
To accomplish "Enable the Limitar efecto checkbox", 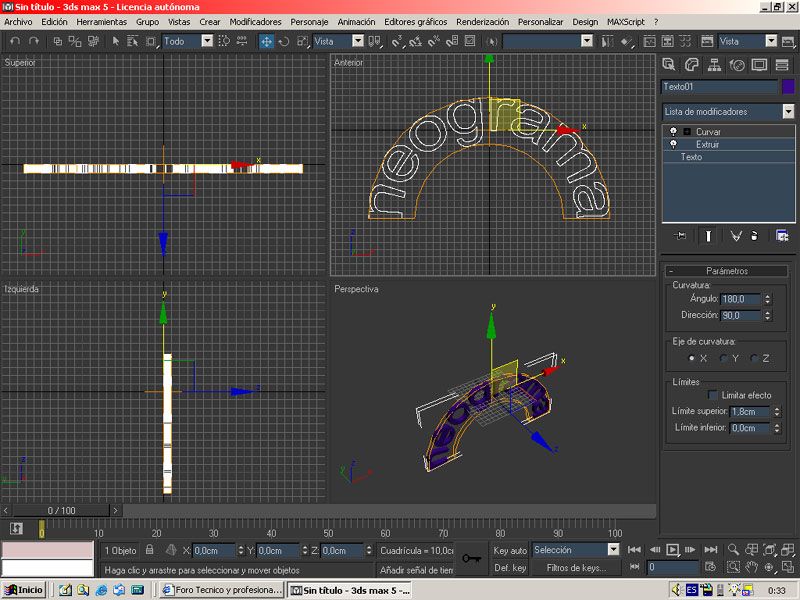I will point(713,395).
